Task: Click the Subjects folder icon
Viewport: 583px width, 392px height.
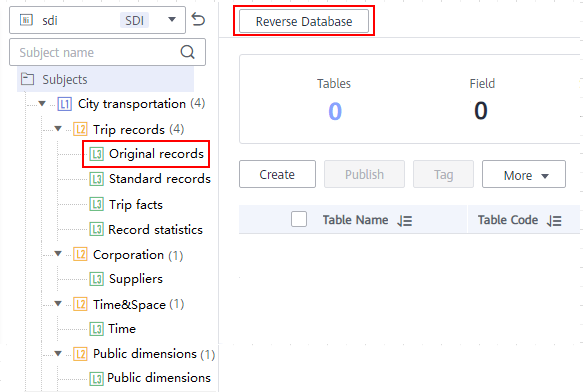Action: 28,79
